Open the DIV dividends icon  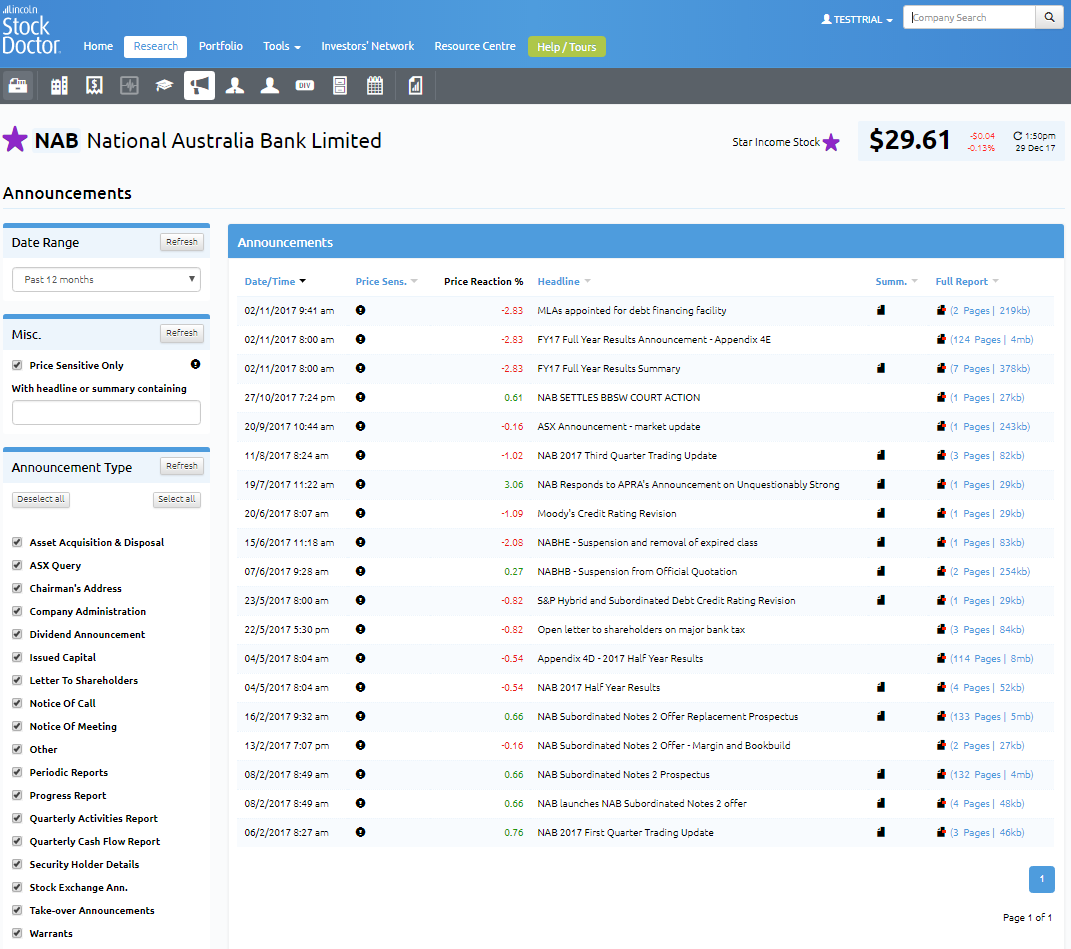(305, 85)
